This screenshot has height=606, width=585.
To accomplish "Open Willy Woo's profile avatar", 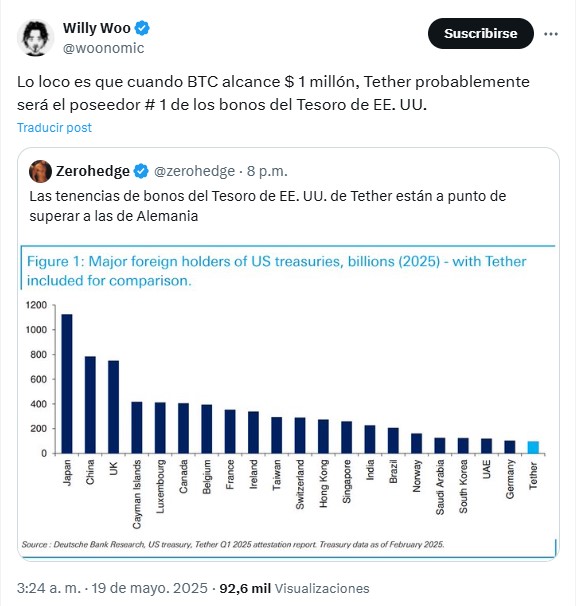I will pyautogui.click(x=35, y=38).
